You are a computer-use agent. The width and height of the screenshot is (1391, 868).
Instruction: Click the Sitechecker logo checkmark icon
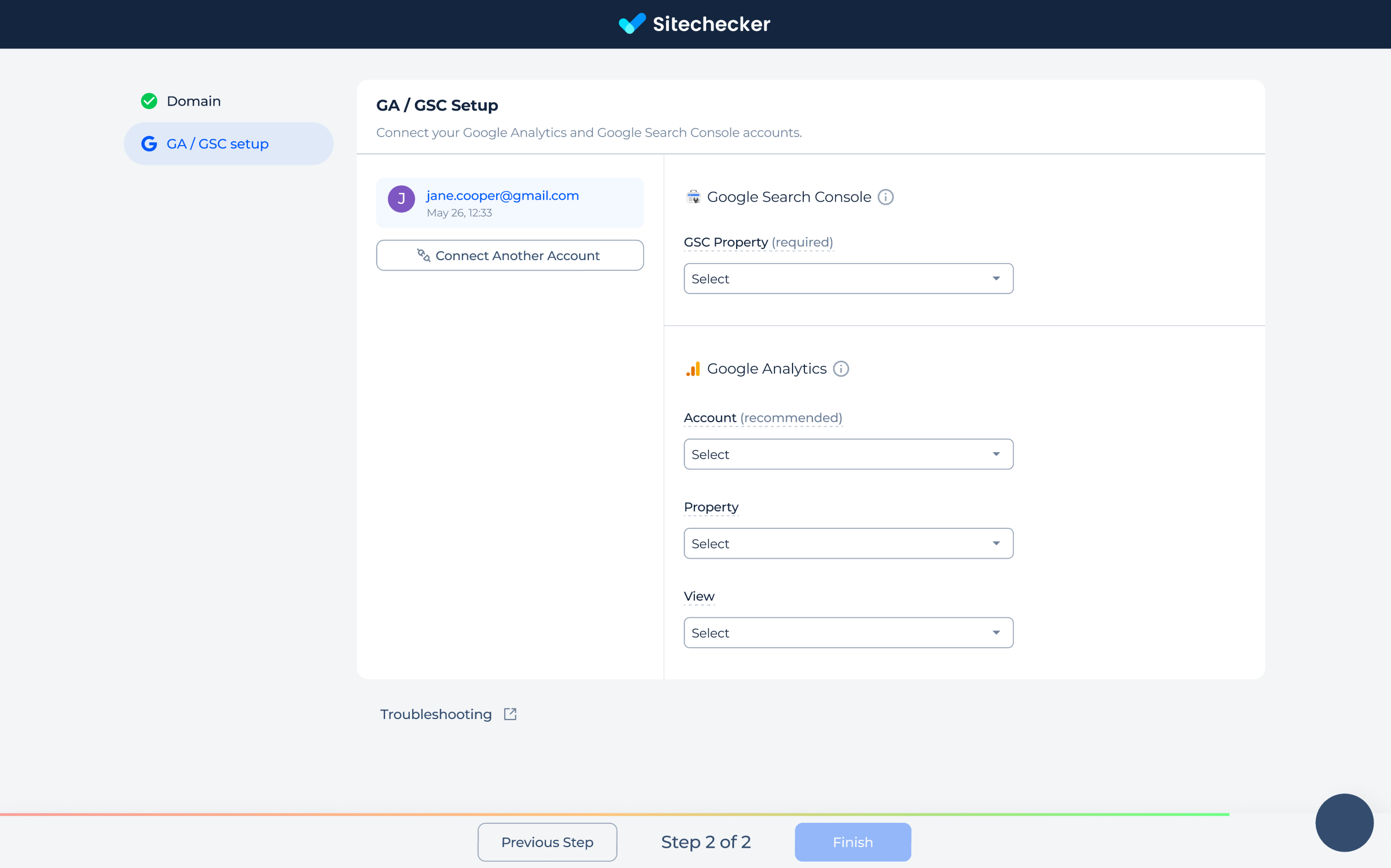coord(632,24)
